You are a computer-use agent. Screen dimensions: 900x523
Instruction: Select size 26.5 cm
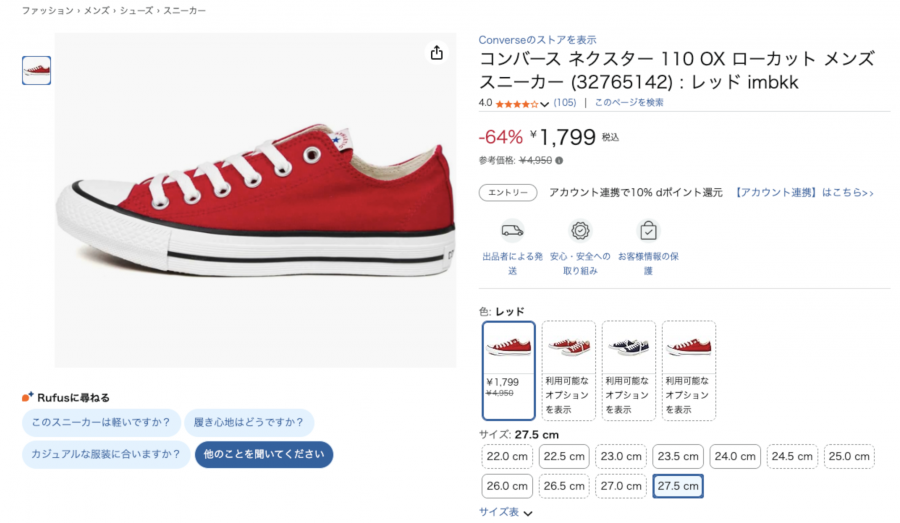[x=564, y=486]
